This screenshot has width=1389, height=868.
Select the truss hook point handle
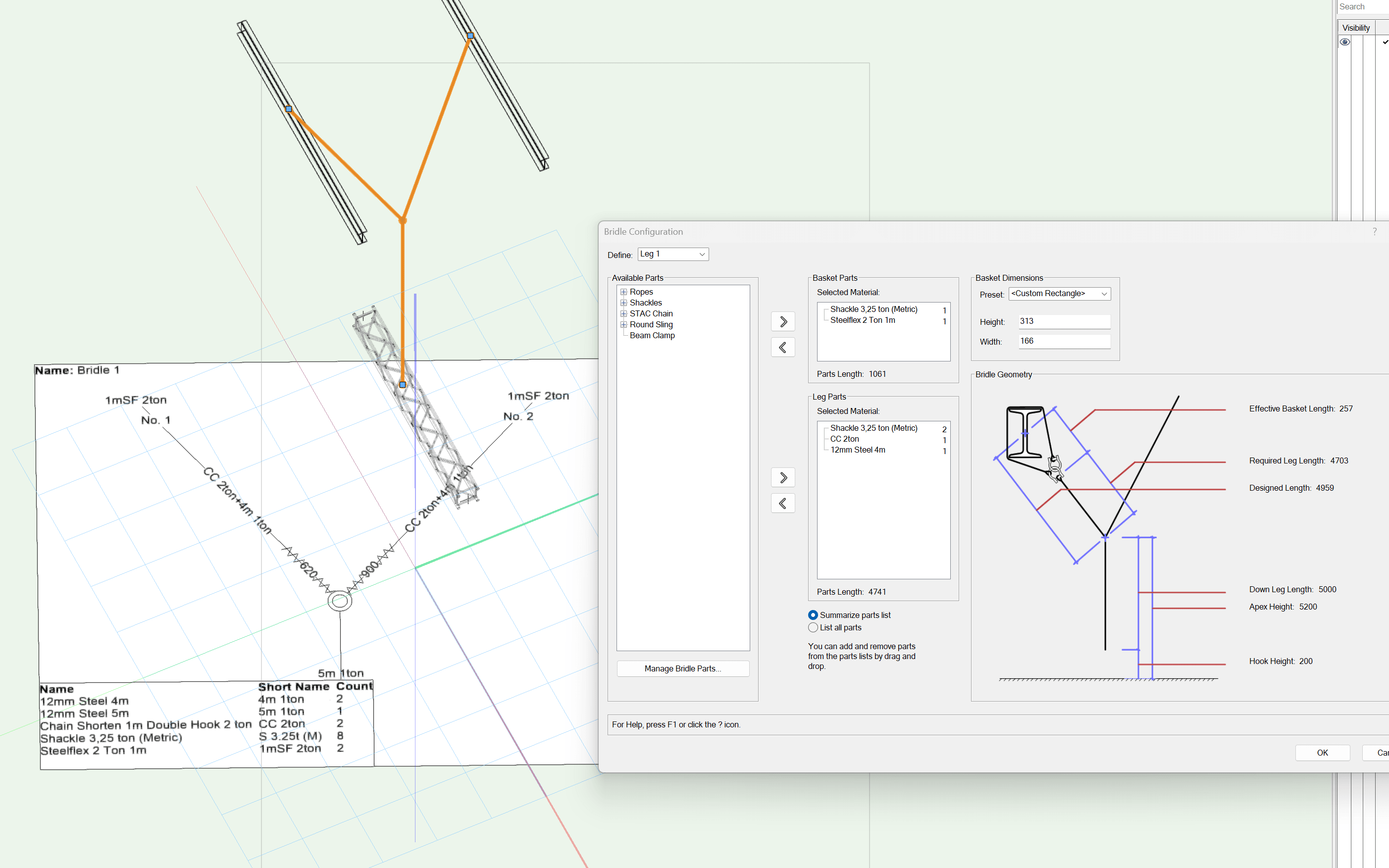pos(403,385)
